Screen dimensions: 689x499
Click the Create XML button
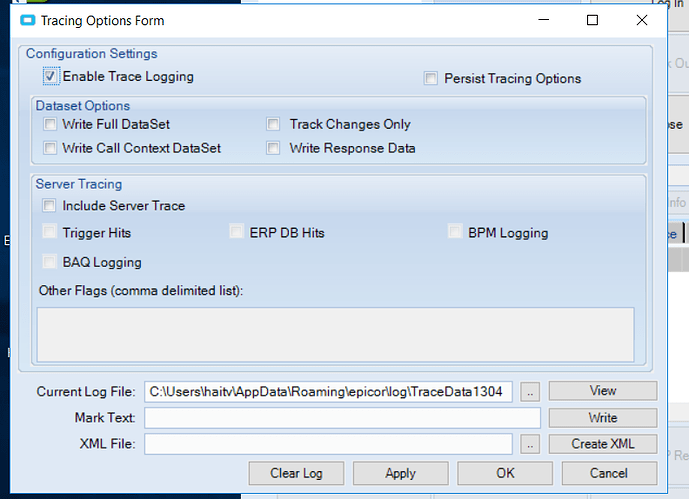pyautogui.click(x=603, y=444)
